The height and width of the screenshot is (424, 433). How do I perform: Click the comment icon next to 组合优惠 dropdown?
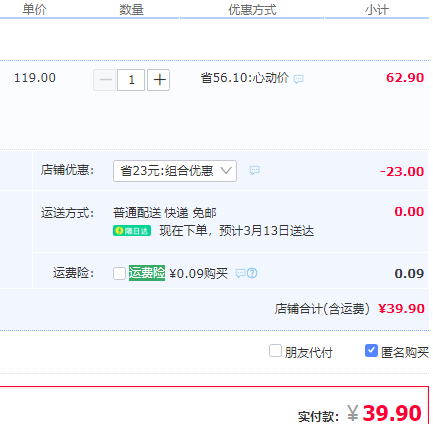[x=255, y=171]
